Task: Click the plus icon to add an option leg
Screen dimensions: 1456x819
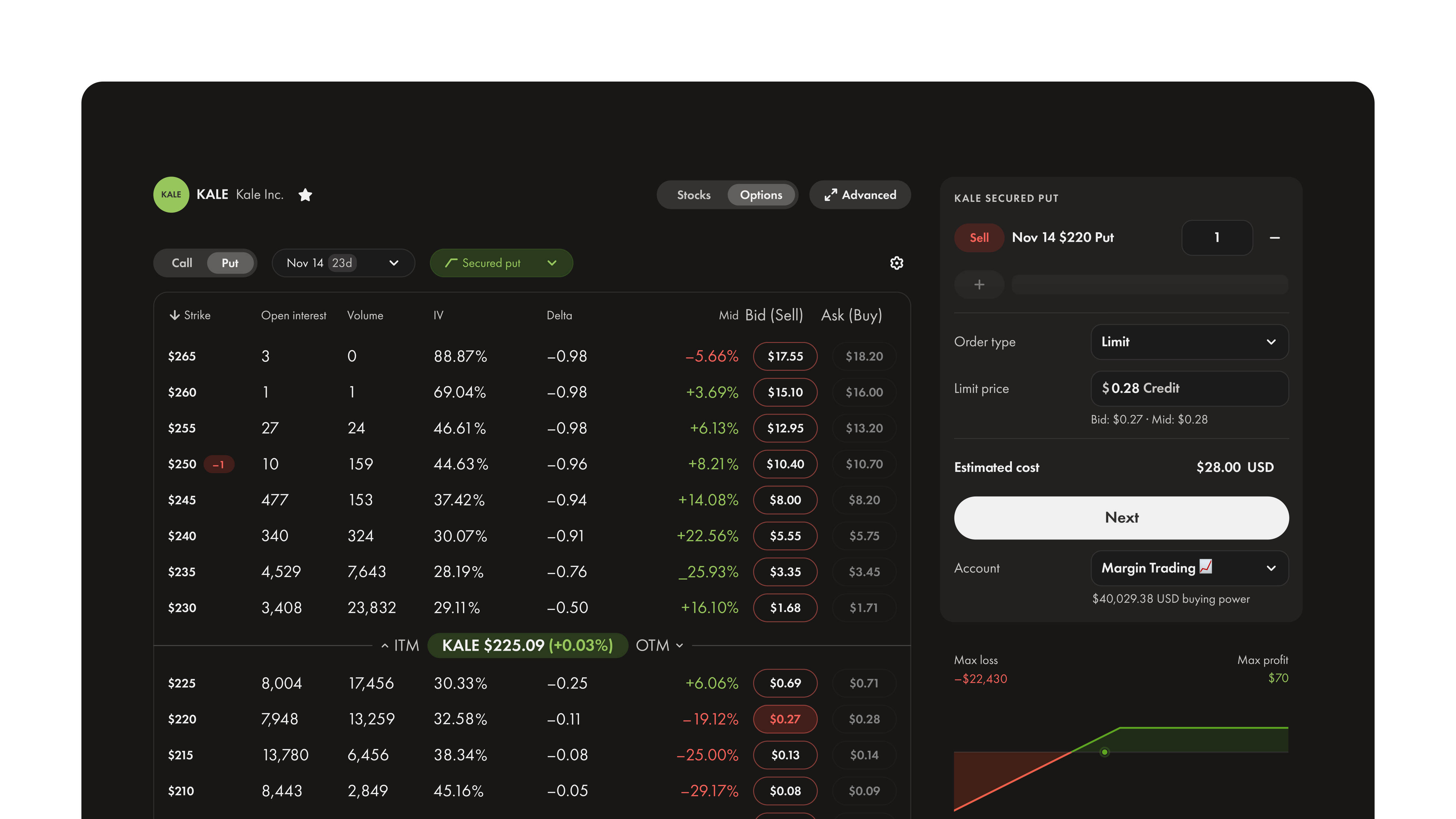Action: (x=979, y=284)
